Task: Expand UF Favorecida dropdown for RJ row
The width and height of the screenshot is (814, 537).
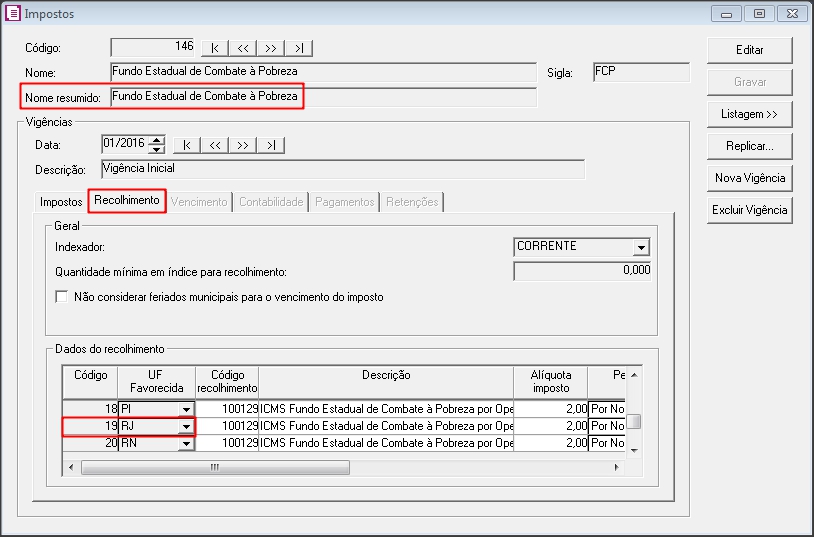Action: (185, 426)
